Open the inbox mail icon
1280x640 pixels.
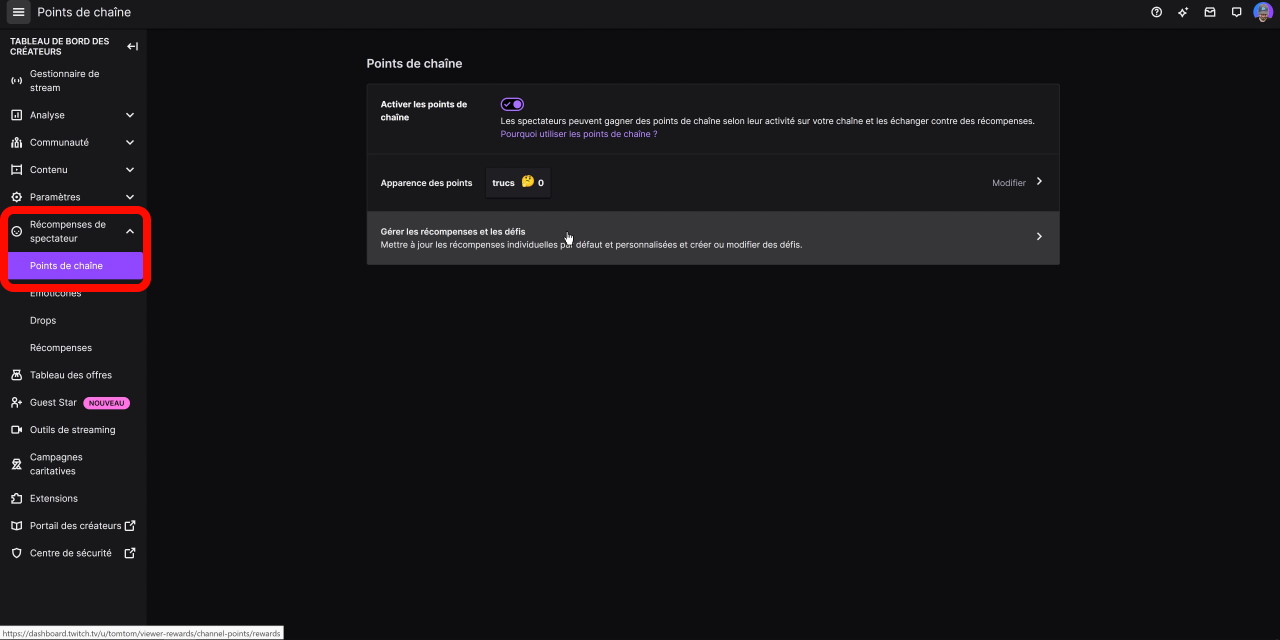tap(1210, 12)
